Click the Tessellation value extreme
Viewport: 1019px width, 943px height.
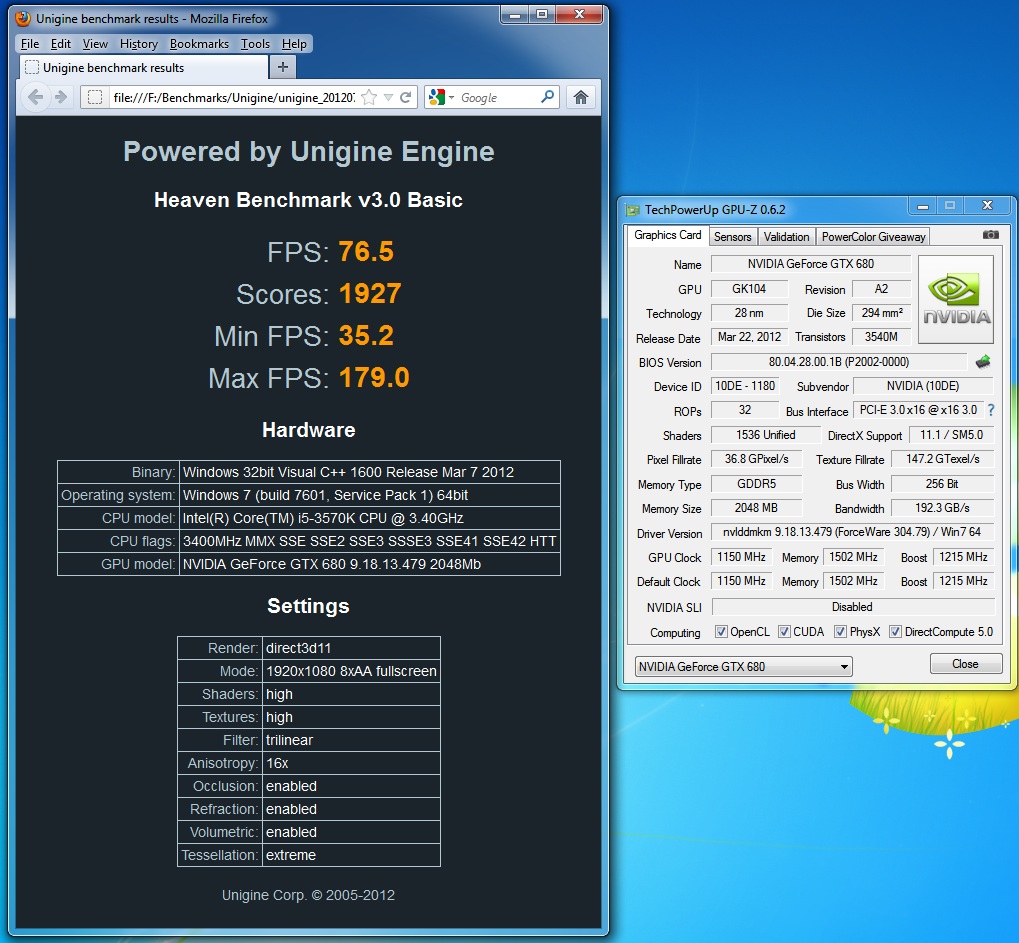tap(290, 855)
